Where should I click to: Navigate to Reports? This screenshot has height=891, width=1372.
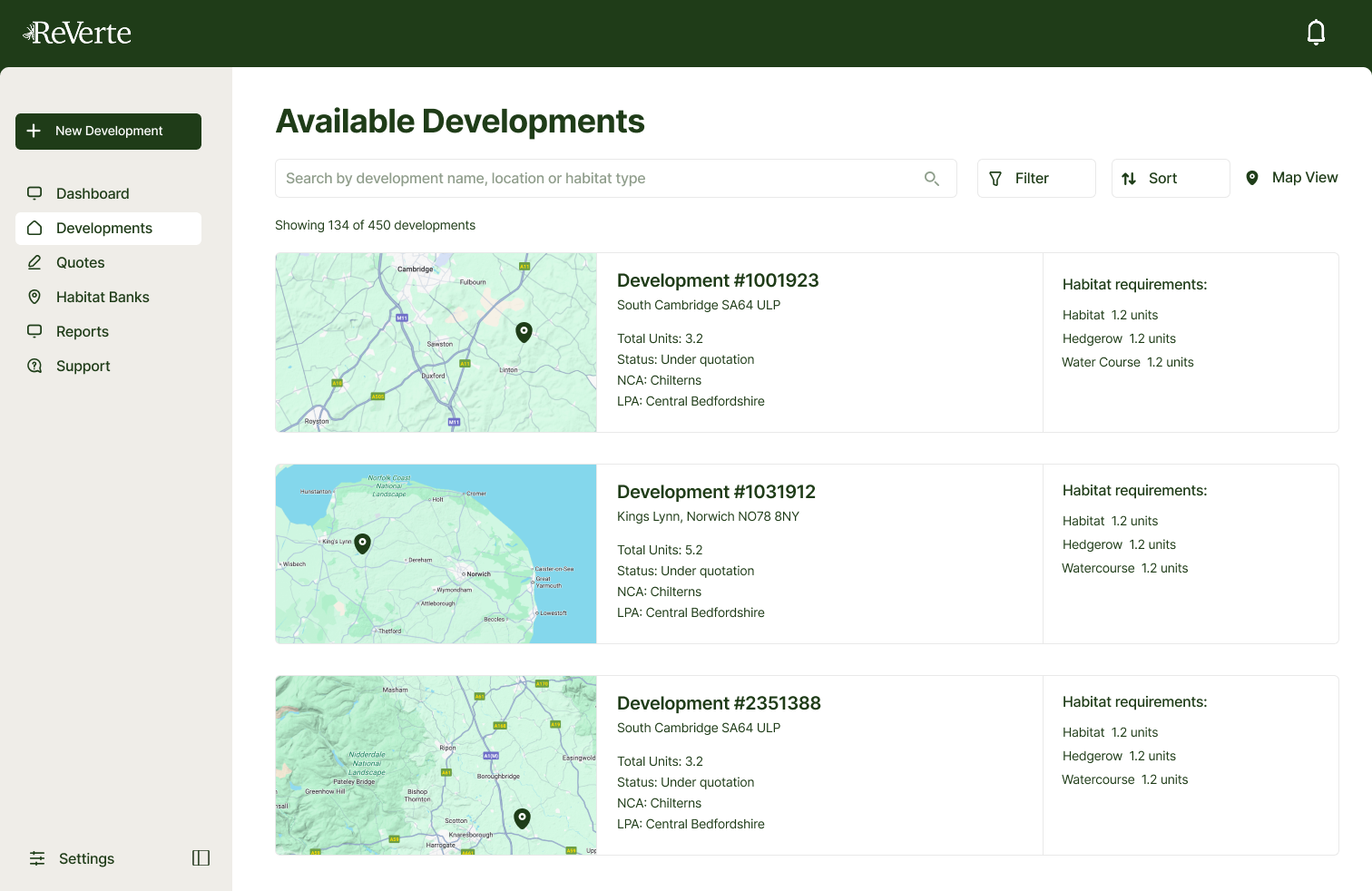[x=83, y=331]
